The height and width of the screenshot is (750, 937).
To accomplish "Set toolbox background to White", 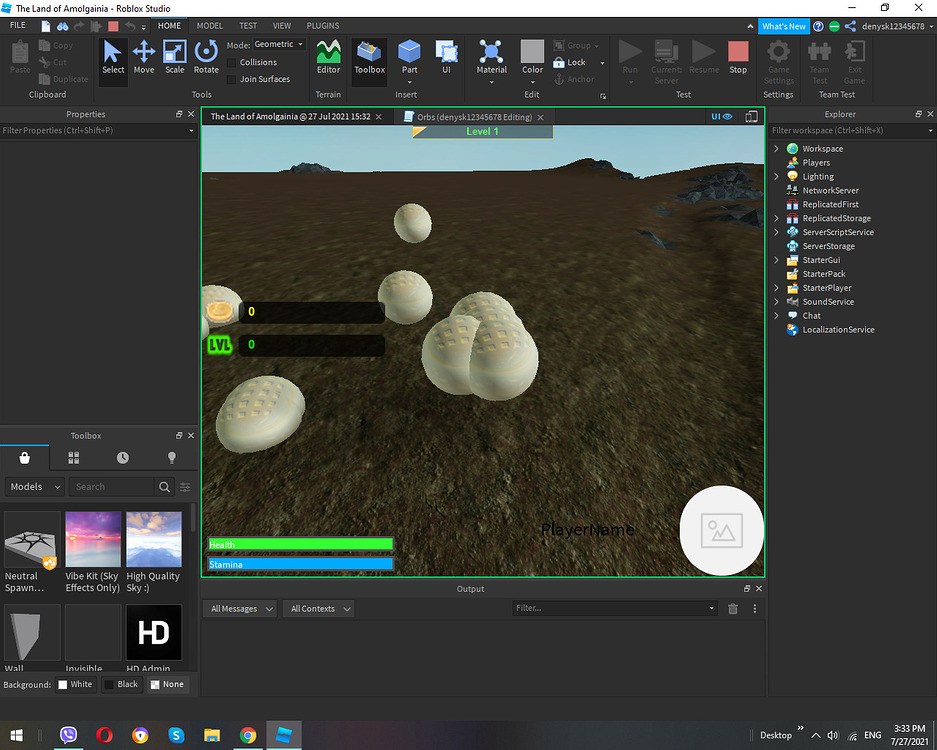I will tap(75, 684).
